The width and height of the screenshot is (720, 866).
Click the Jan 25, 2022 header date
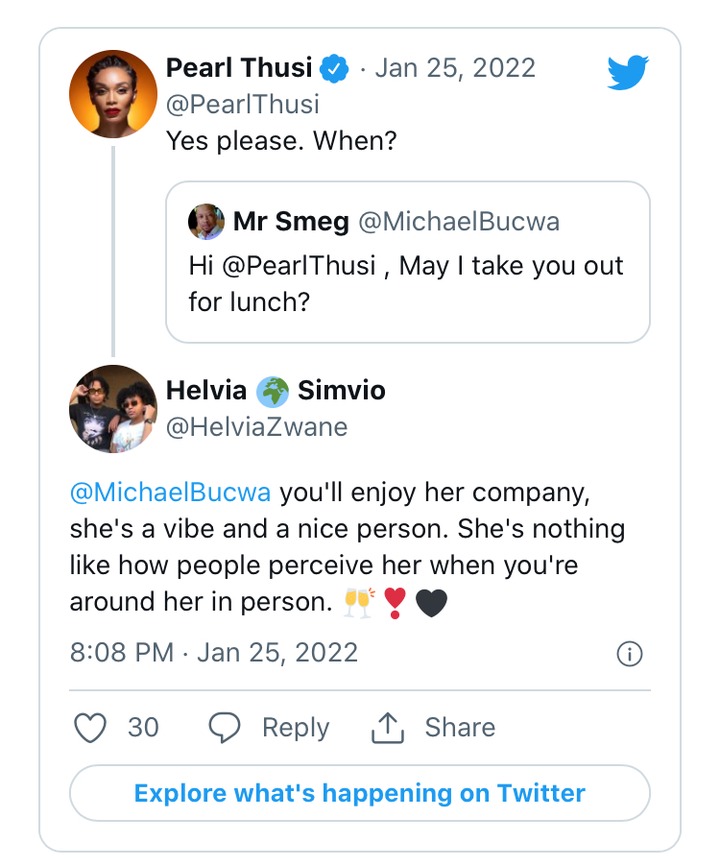[x=456, y=68]
